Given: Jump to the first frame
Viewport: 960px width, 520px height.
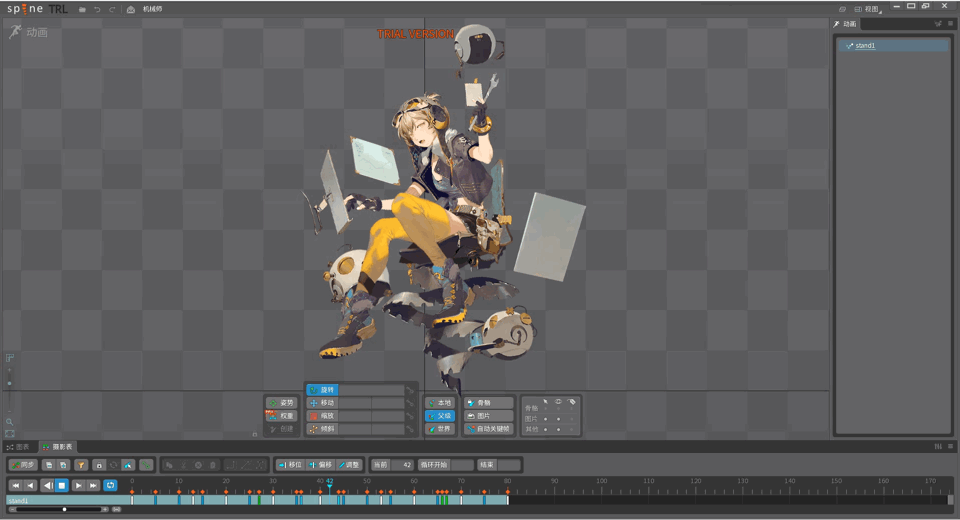Looking at the screenshot, I should click(x=16, y=486).
